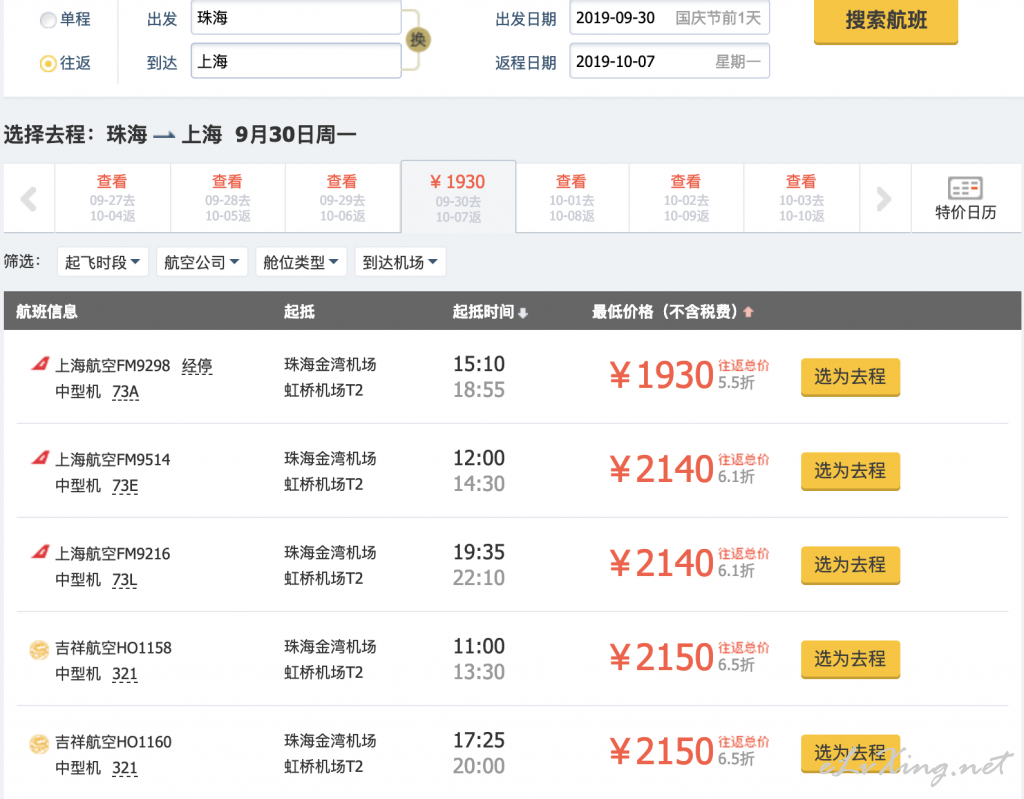
Task: Click the ¥2150 price for HO1160
Action: click(662, 752)
